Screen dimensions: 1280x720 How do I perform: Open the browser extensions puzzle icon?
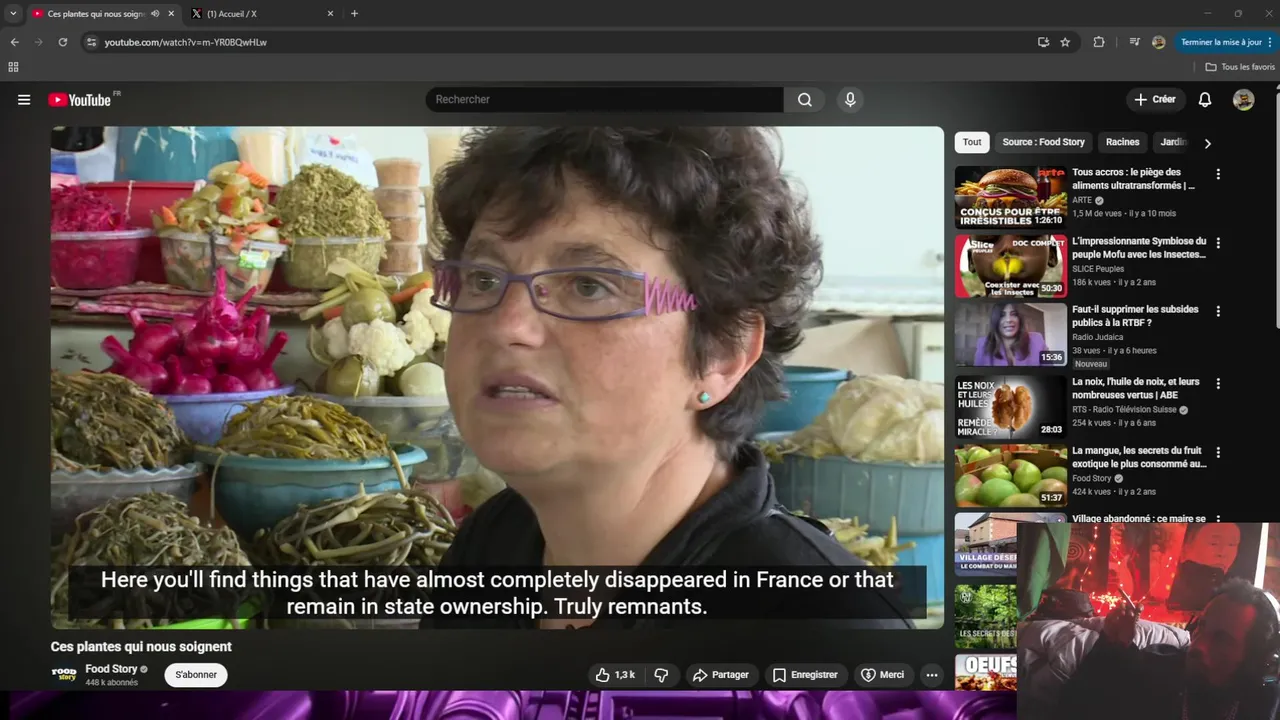click(1099, 42)
